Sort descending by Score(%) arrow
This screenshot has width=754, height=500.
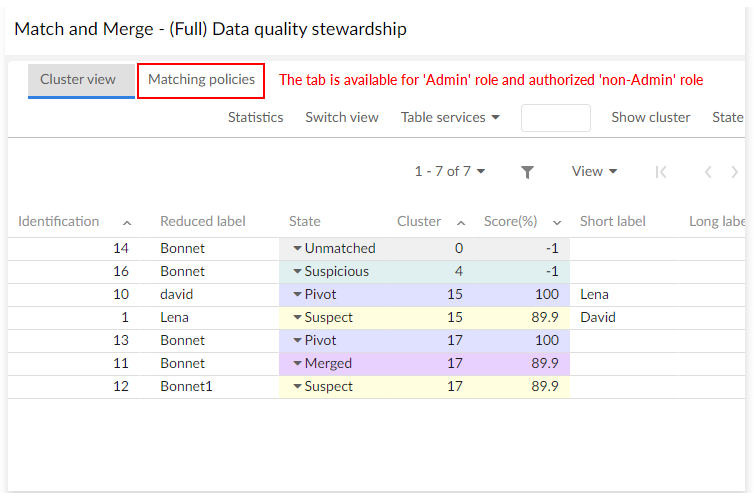pyautogui.click(x=557, y=222)
